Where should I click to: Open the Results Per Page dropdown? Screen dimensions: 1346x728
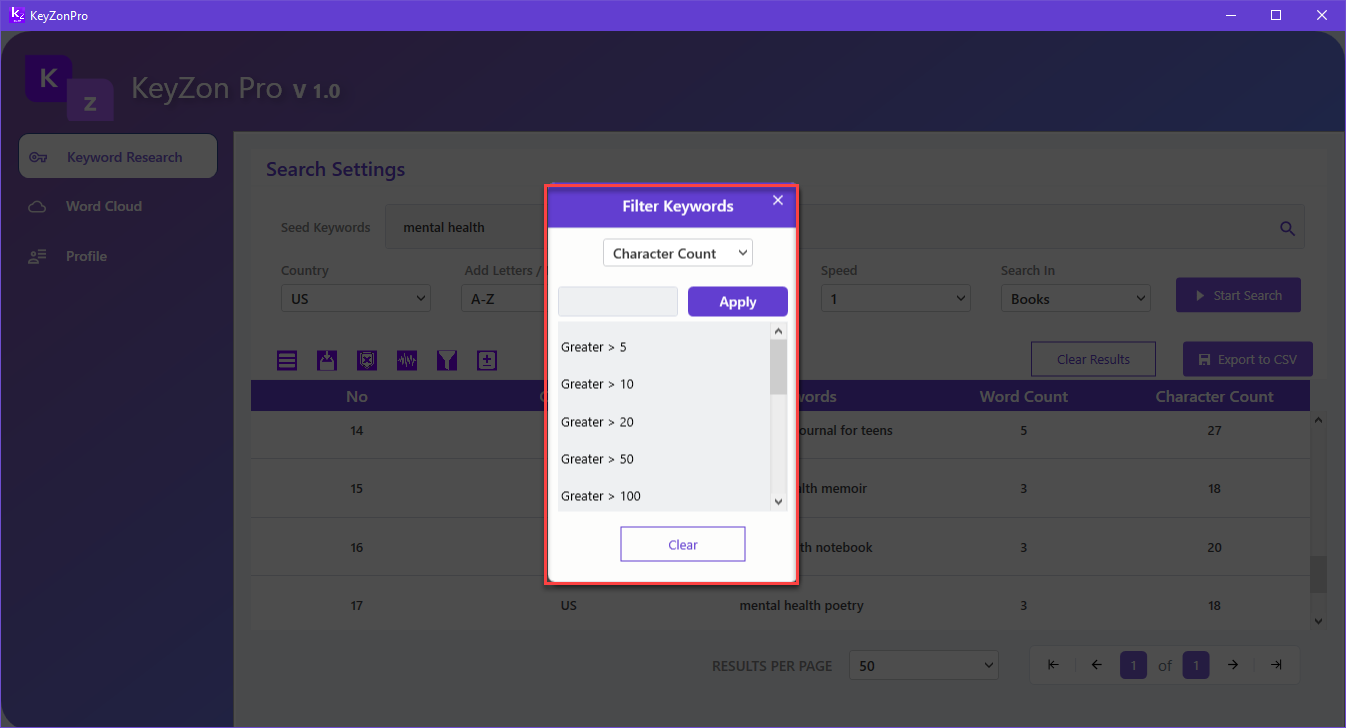tap(923, 665)
